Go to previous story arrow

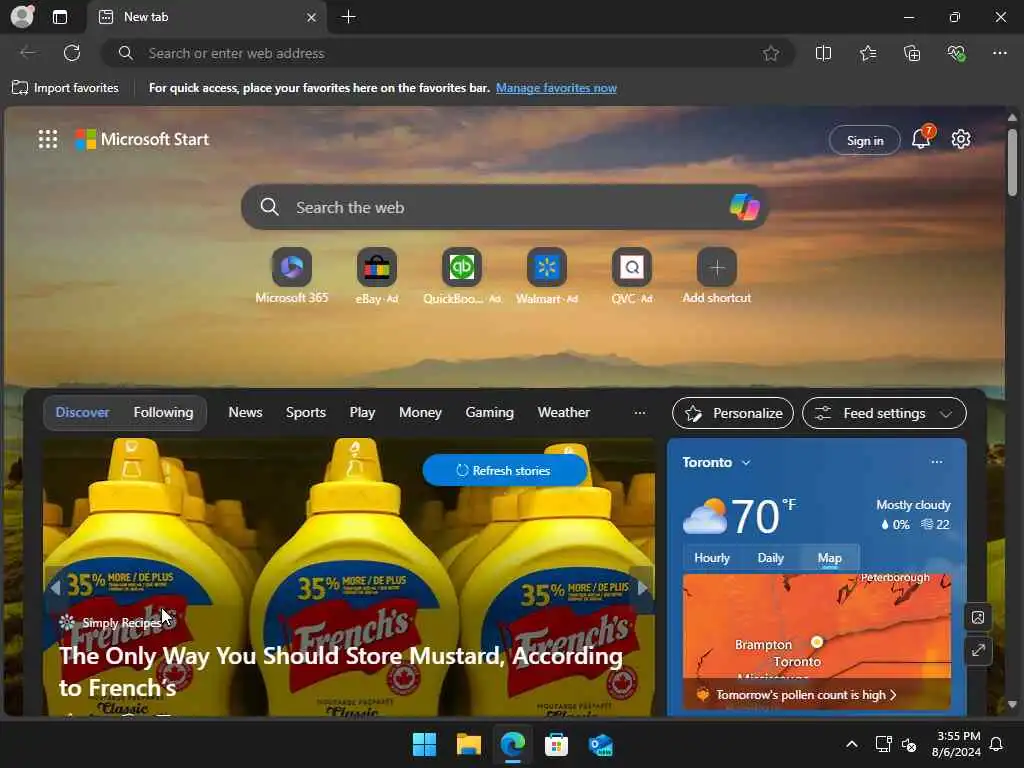coord(56,588)
